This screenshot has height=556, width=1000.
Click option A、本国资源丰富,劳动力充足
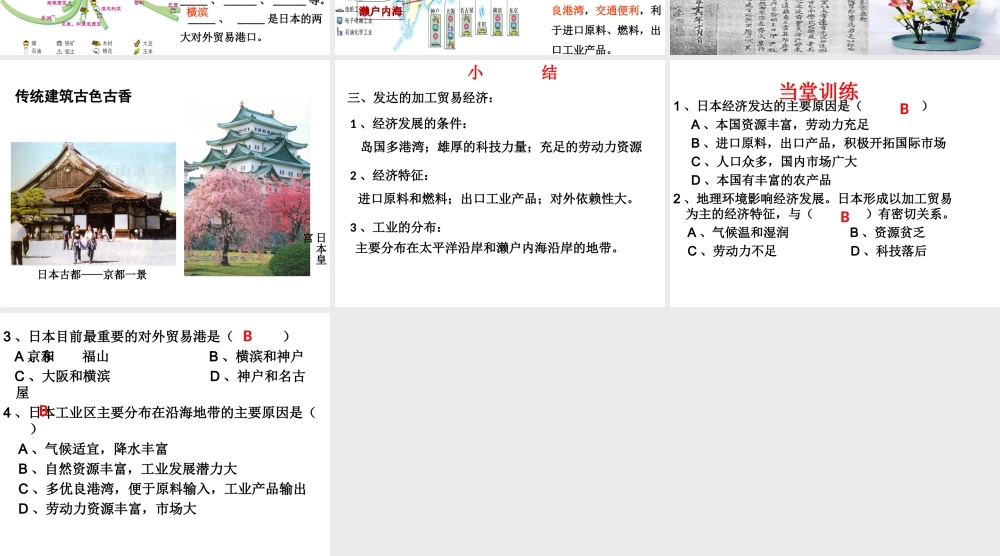tap(780, 124)
